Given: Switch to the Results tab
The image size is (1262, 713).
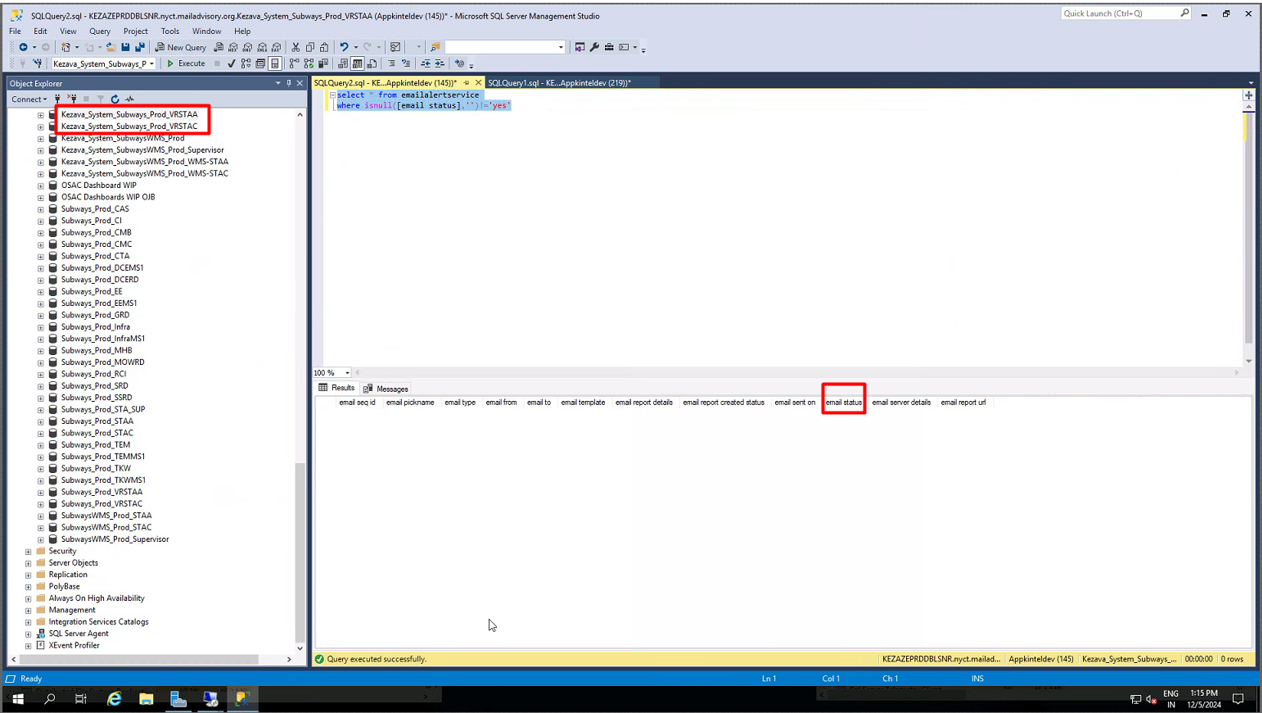Looking at the screenshot, I should click(x=337, y=388).
